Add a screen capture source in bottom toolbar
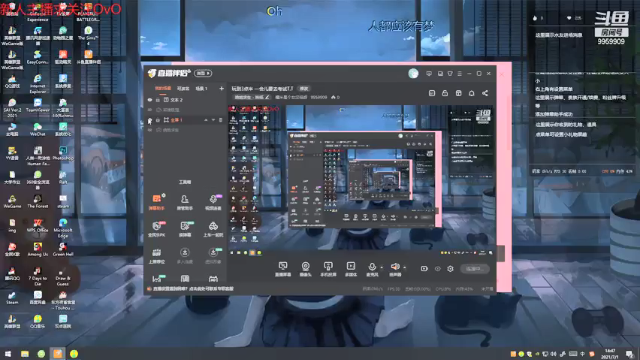Viewport: 640px width, 360px height. pos(283,269)
